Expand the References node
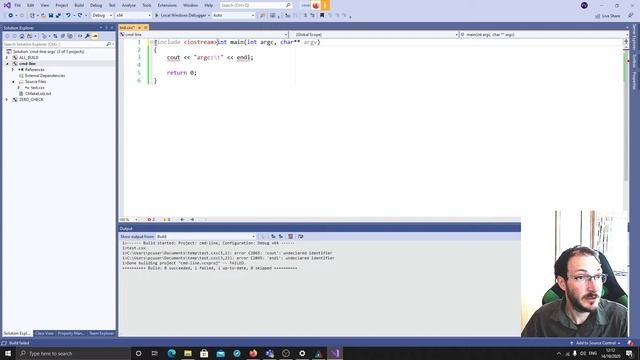 point(13,70)
